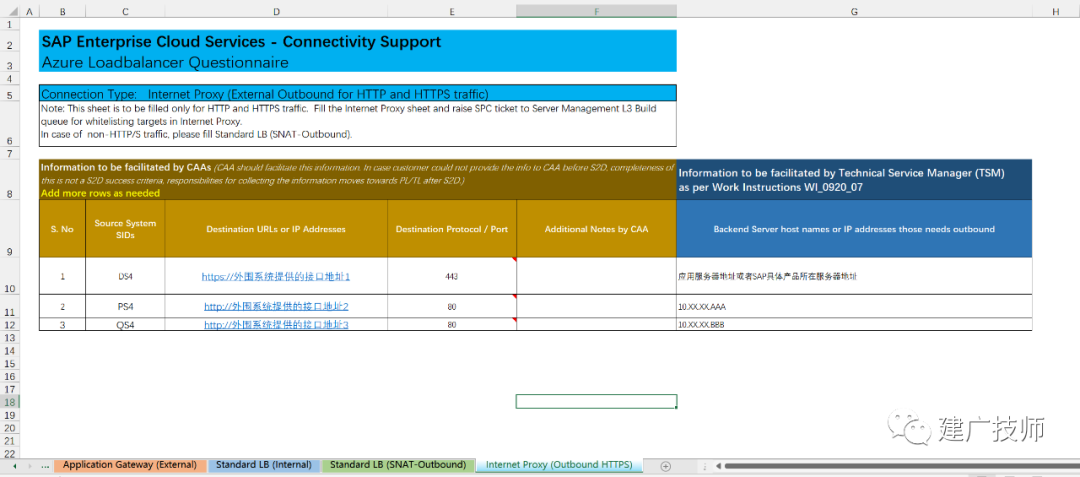Select serial number 3 cell
This screenshot has width=1080, height=477.
click(x=62, y=324)
